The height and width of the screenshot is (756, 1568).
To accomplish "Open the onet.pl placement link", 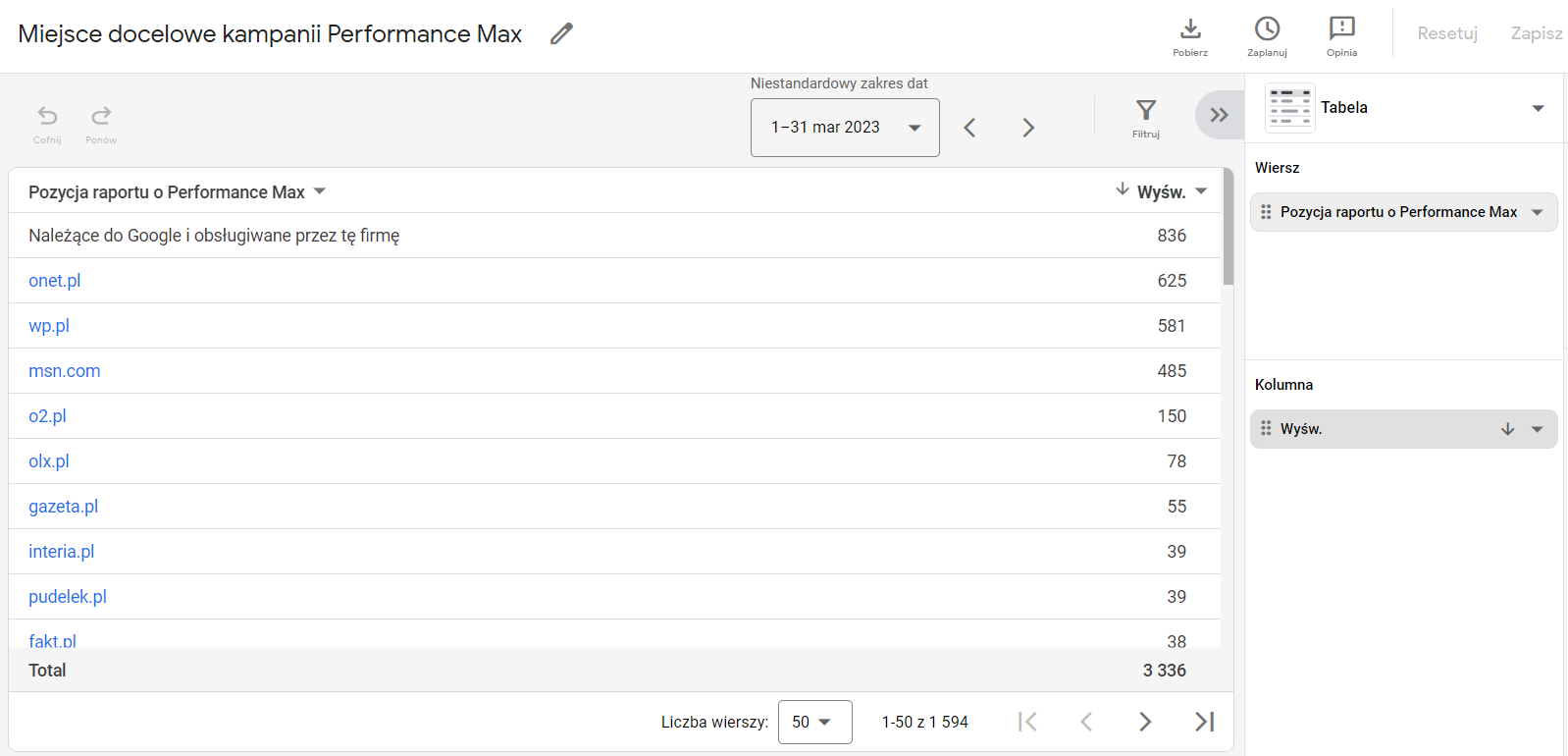I will point(55,281).
